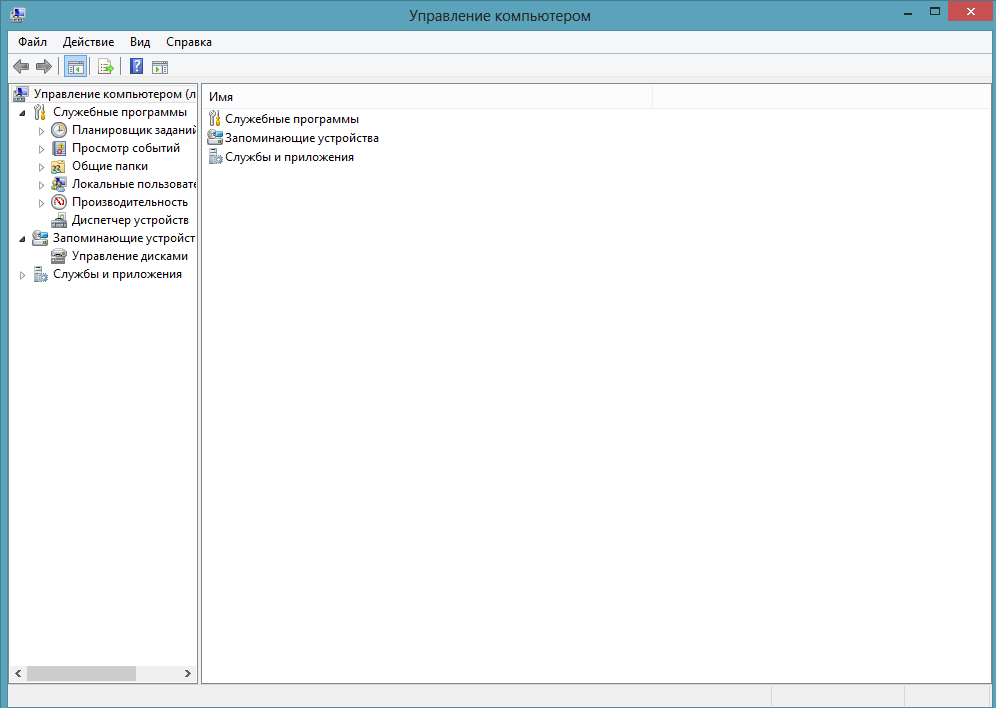This screenshot has width=996, height=708.
Task: Click Служебные программы icon in right list
Action: pos(215,119)
